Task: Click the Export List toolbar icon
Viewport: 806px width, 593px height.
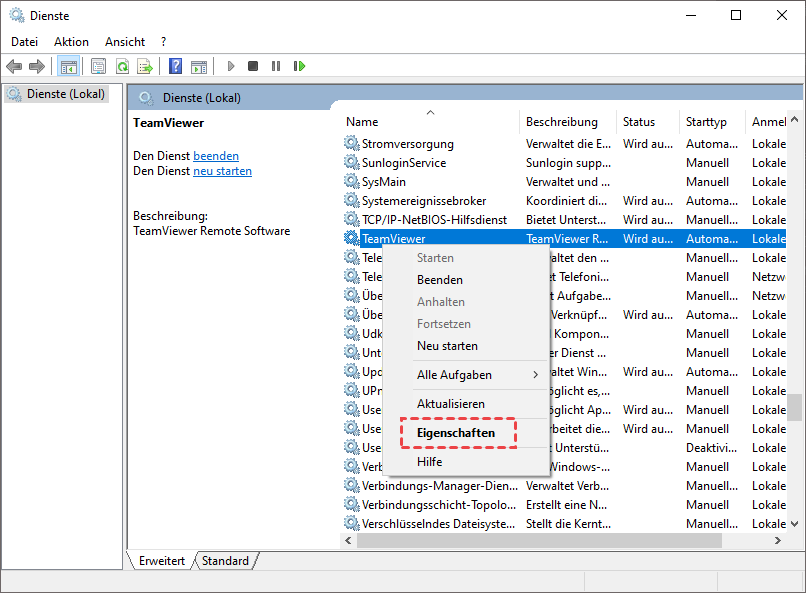Action: click(145, 66)
